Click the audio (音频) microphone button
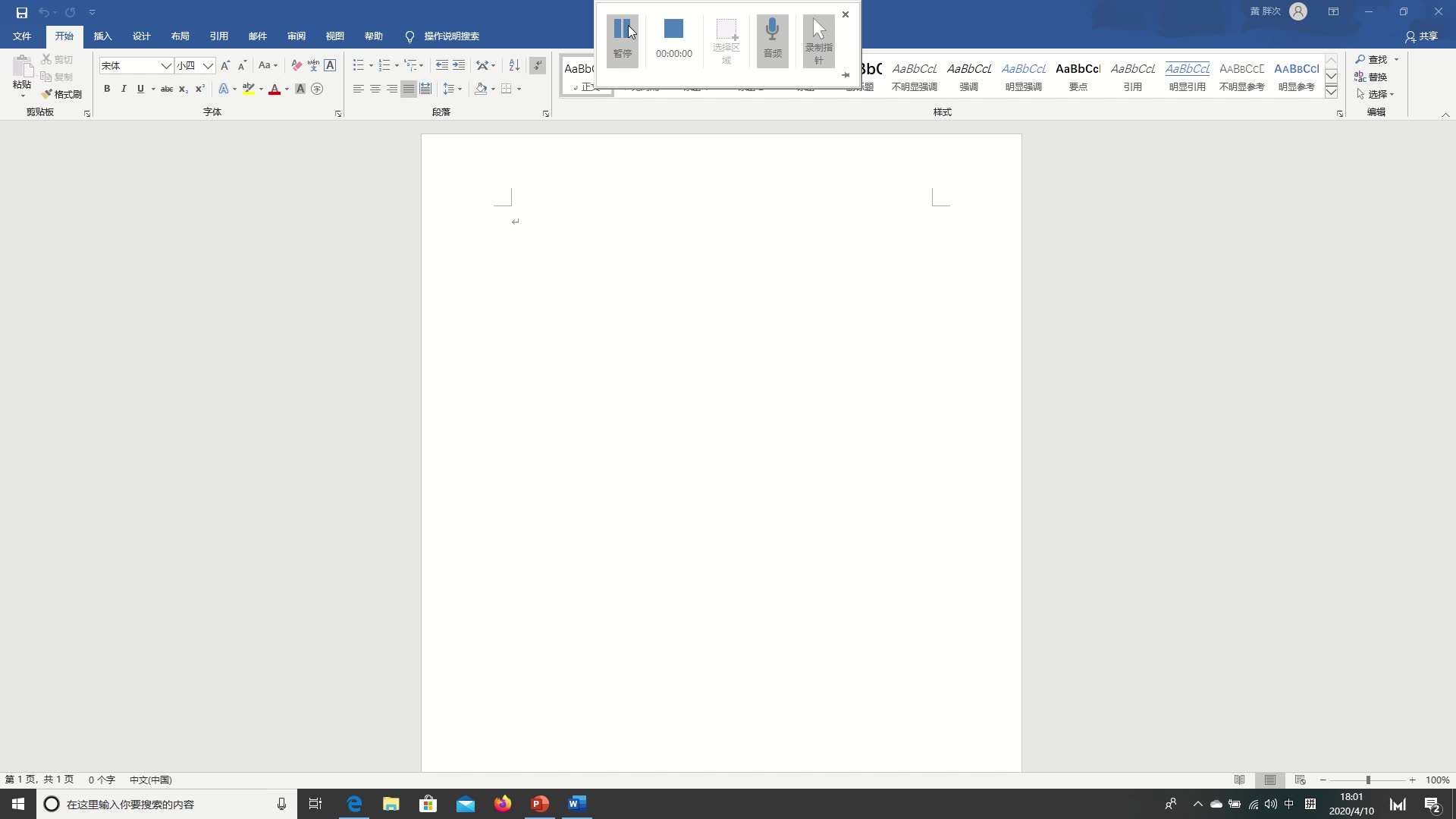Image resolution: width=1456 pixels, height=819 pixels. pyautogui.click(x=772, y=39)
